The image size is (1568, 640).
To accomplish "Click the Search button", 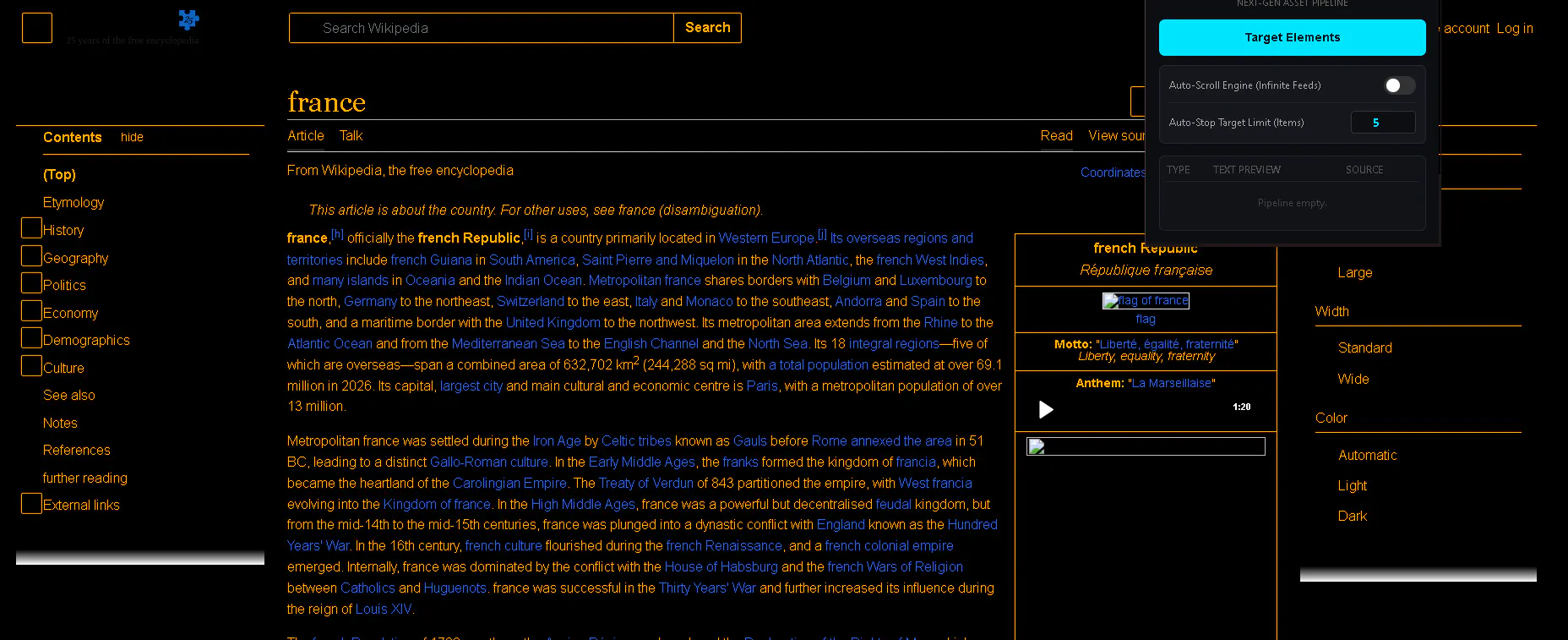I will pos(708,28).
